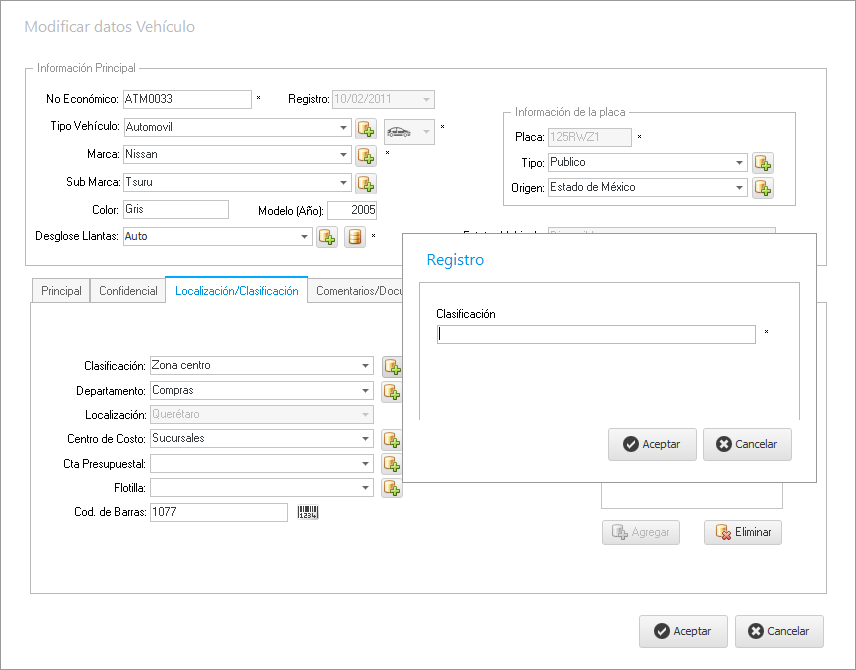Viewport: 856px width, 670px height.
Task: Open the Confidencial tab
Action: (x=128, y=291)
